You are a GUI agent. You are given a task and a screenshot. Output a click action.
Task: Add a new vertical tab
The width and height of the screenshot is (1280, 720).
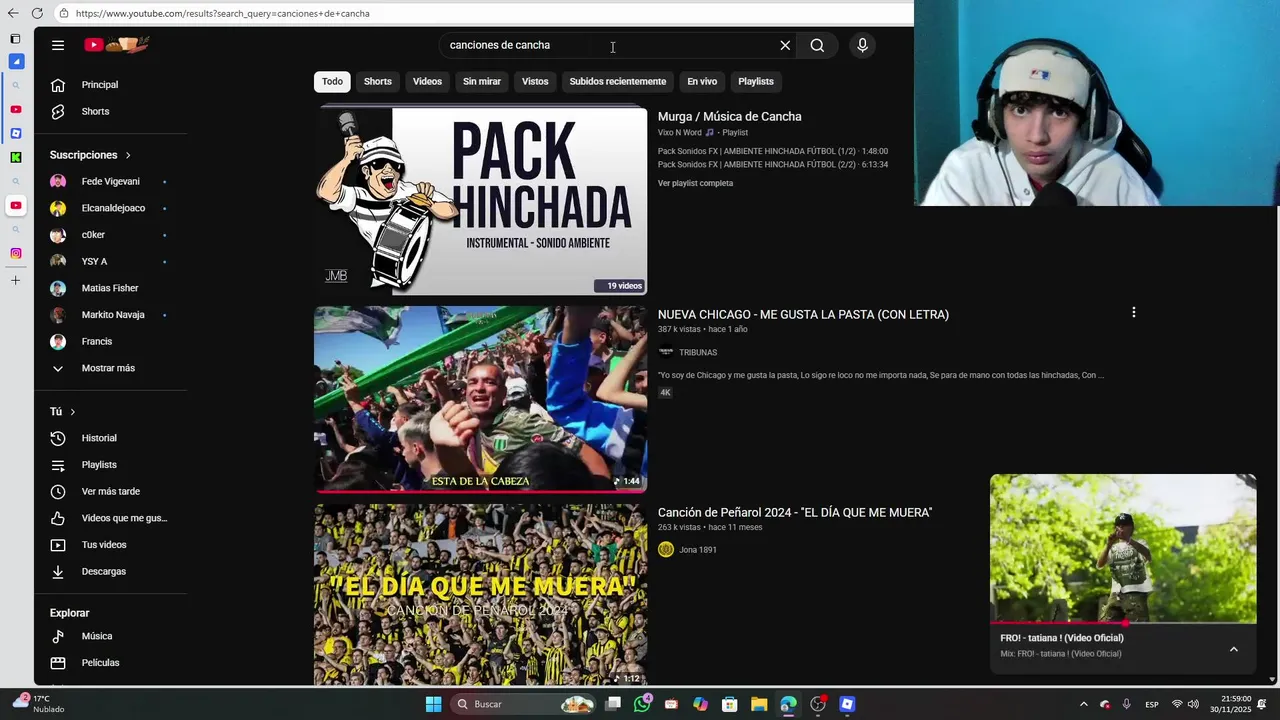[x=16, y=280]
